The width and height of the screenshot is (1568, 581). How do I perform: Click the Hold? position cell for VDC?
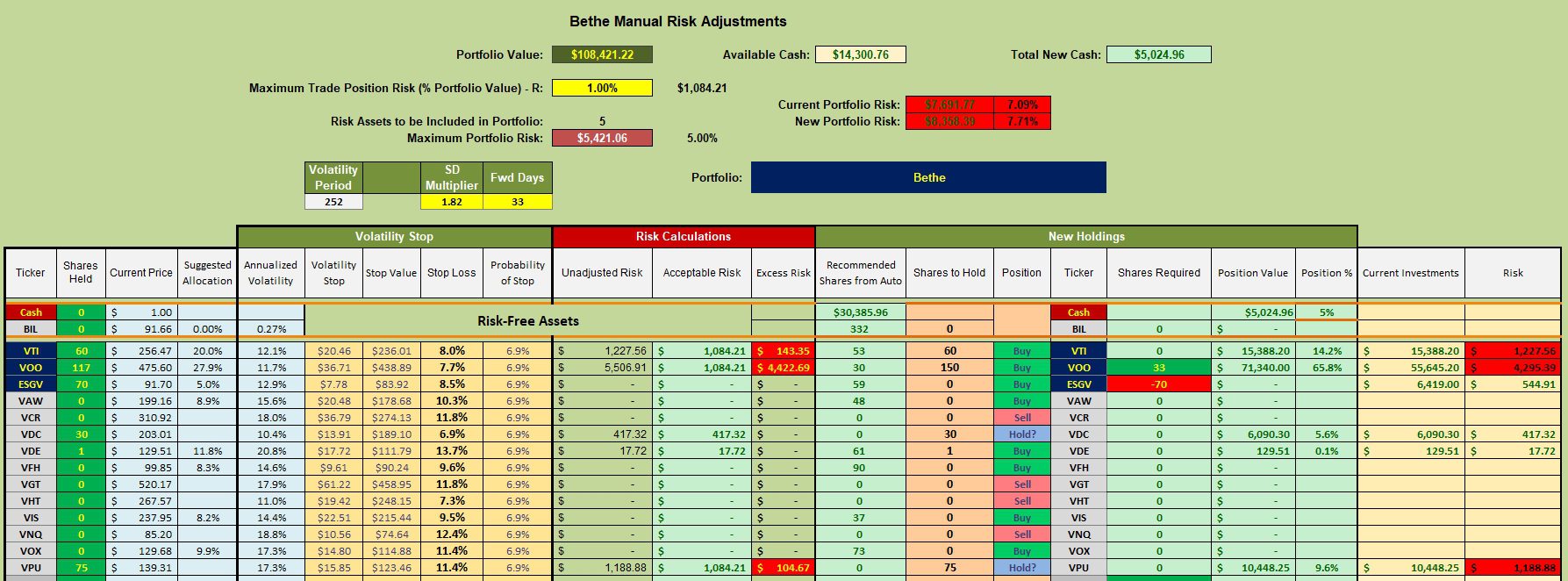tap(1022, 434)
